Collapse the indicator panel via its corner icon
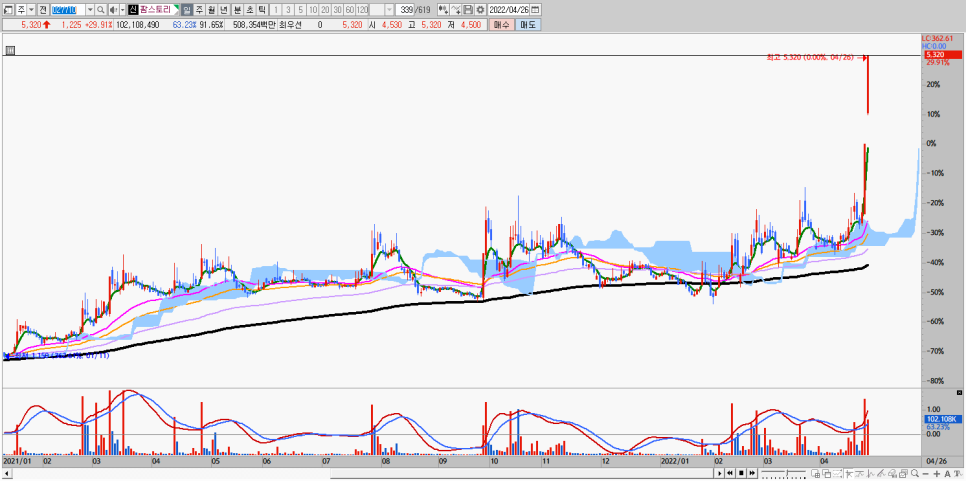The width and height of the screenshot is (966, 481). tap(959, 392)
